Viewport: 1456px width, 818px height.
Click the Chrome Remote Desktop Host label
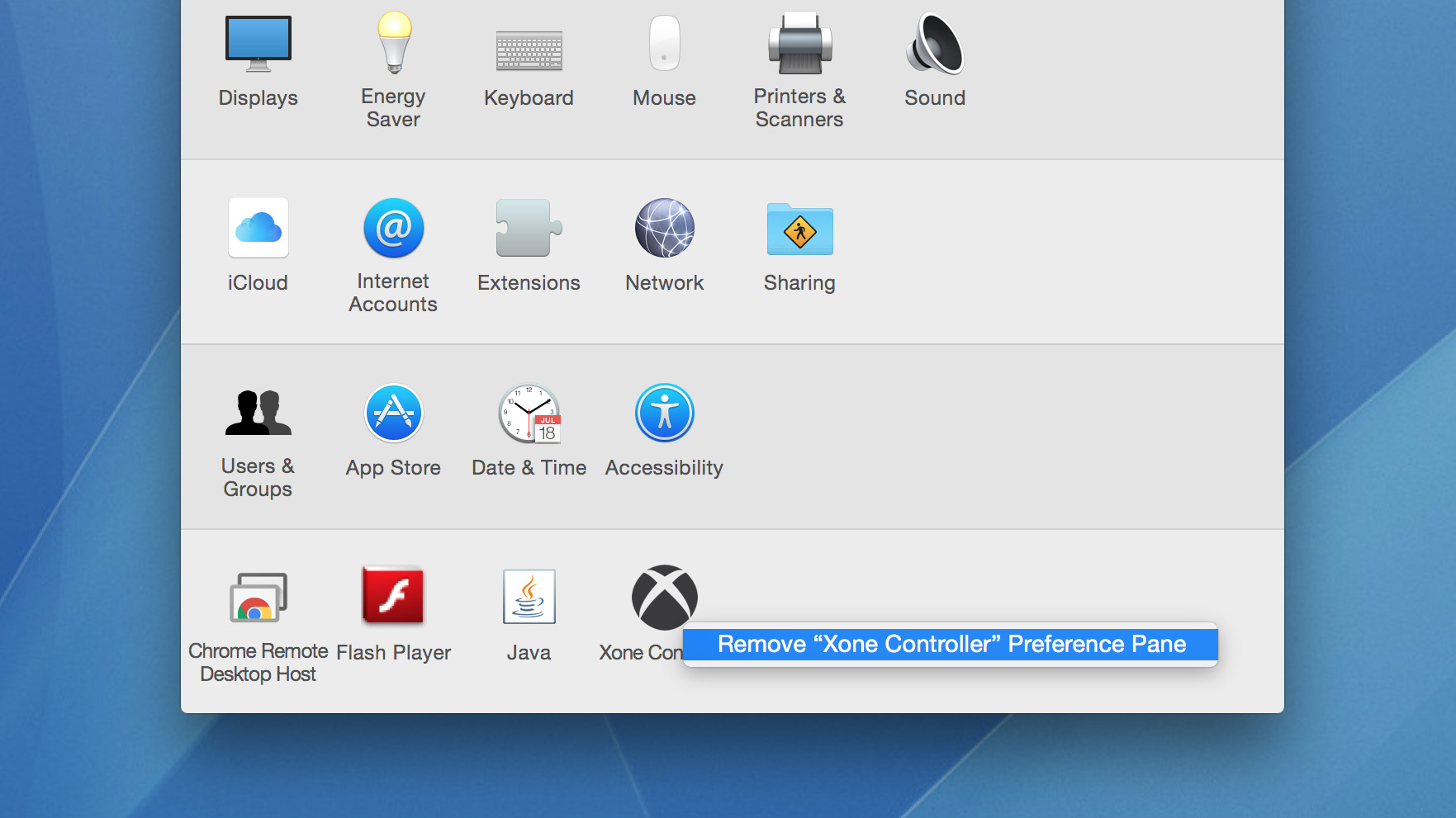click(x=258, y=663)
